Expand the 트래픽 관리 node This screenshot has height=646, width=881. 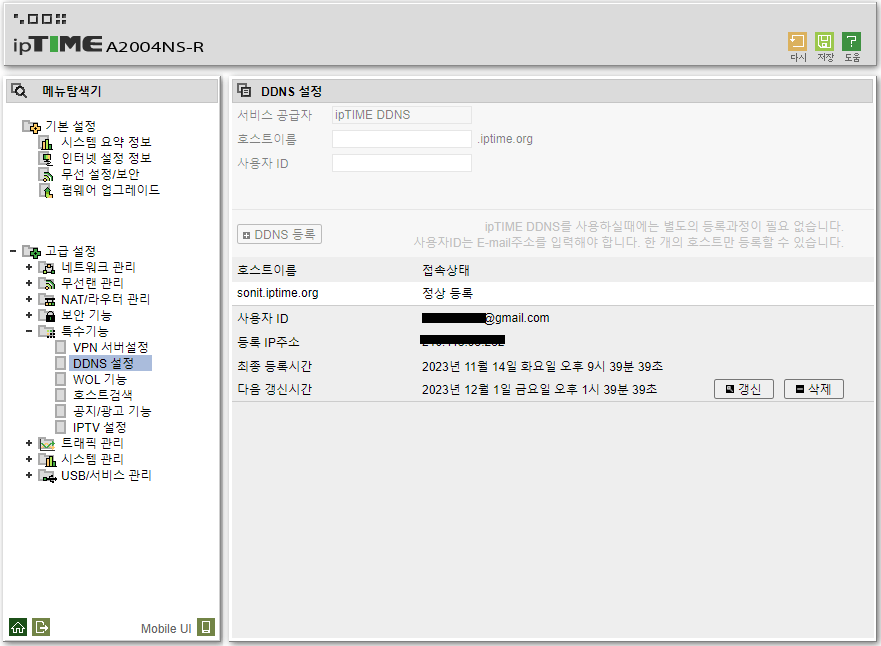point(29,443)
